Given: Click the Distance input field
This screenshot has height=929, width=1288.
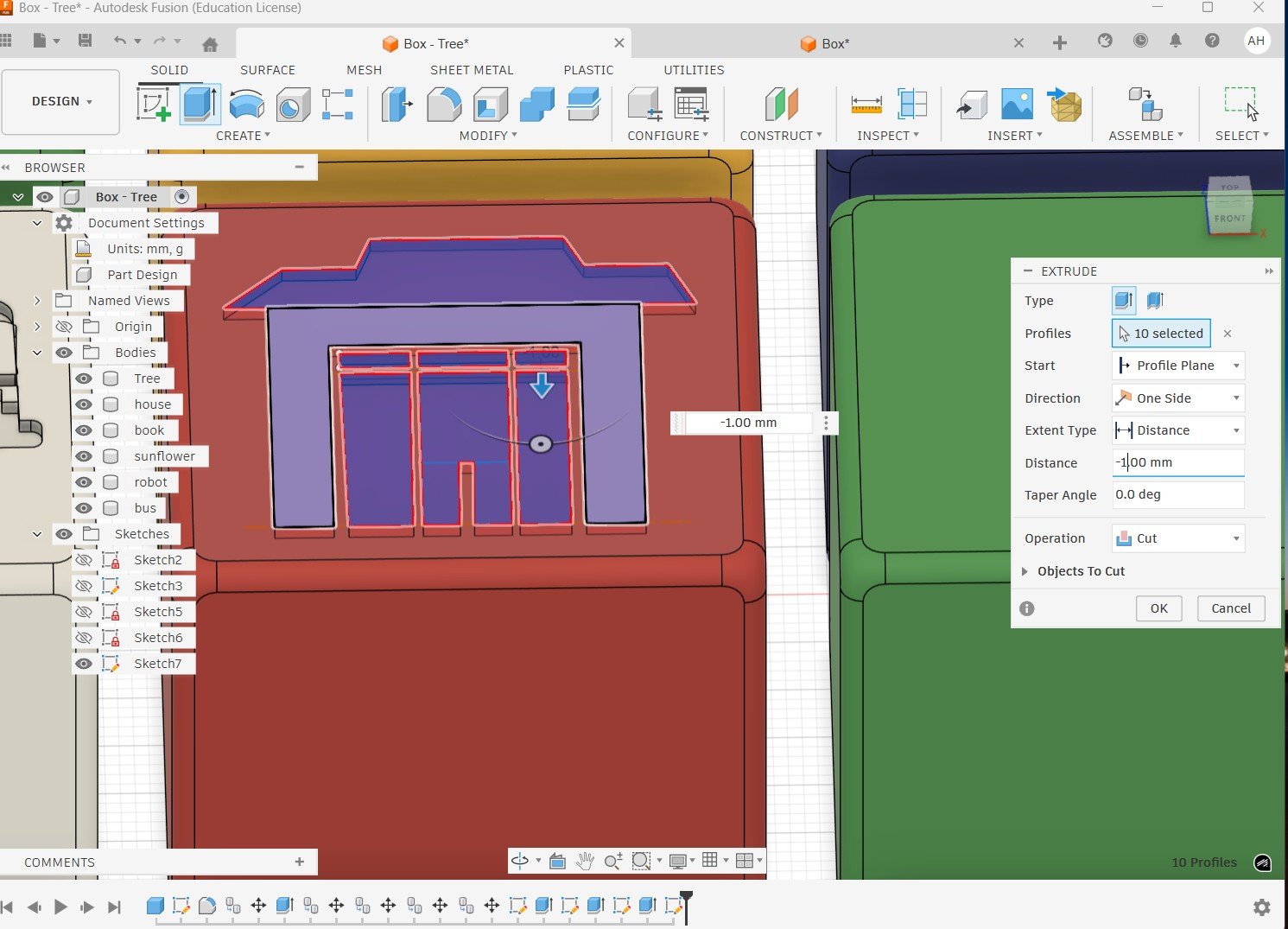Looking at the screenshot, I should [1178, 463].
